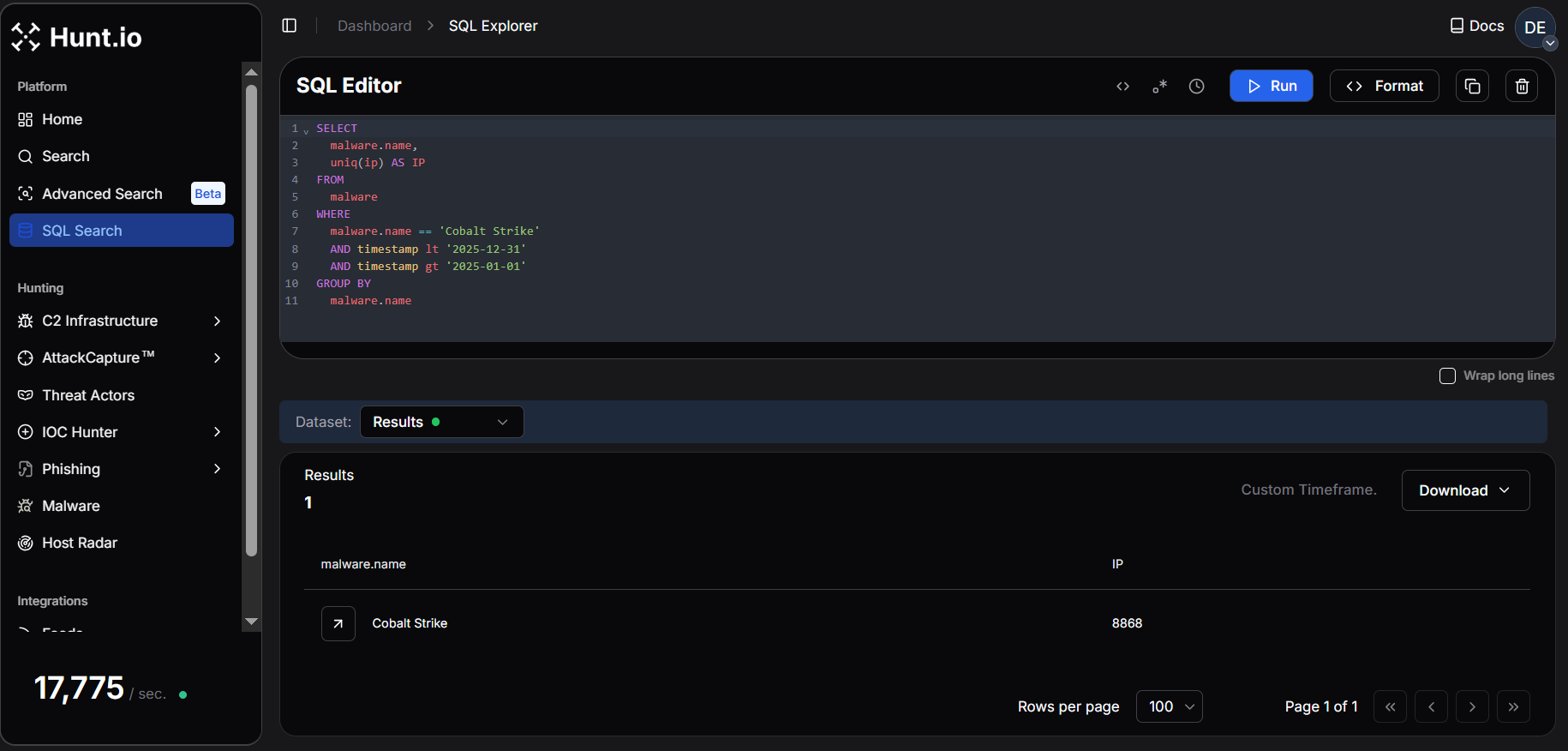Click the Beta badge

208,194
